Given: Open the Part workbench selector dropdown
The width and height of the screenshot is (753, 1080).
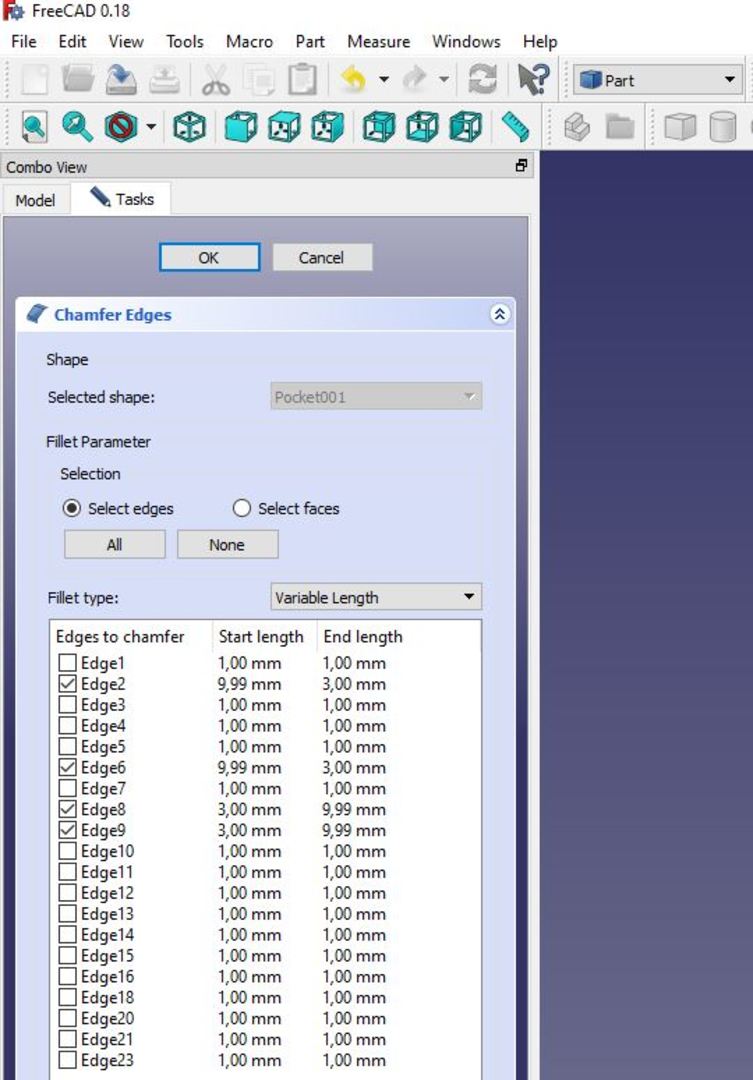Looking at the screenshot, I should 658,80.
